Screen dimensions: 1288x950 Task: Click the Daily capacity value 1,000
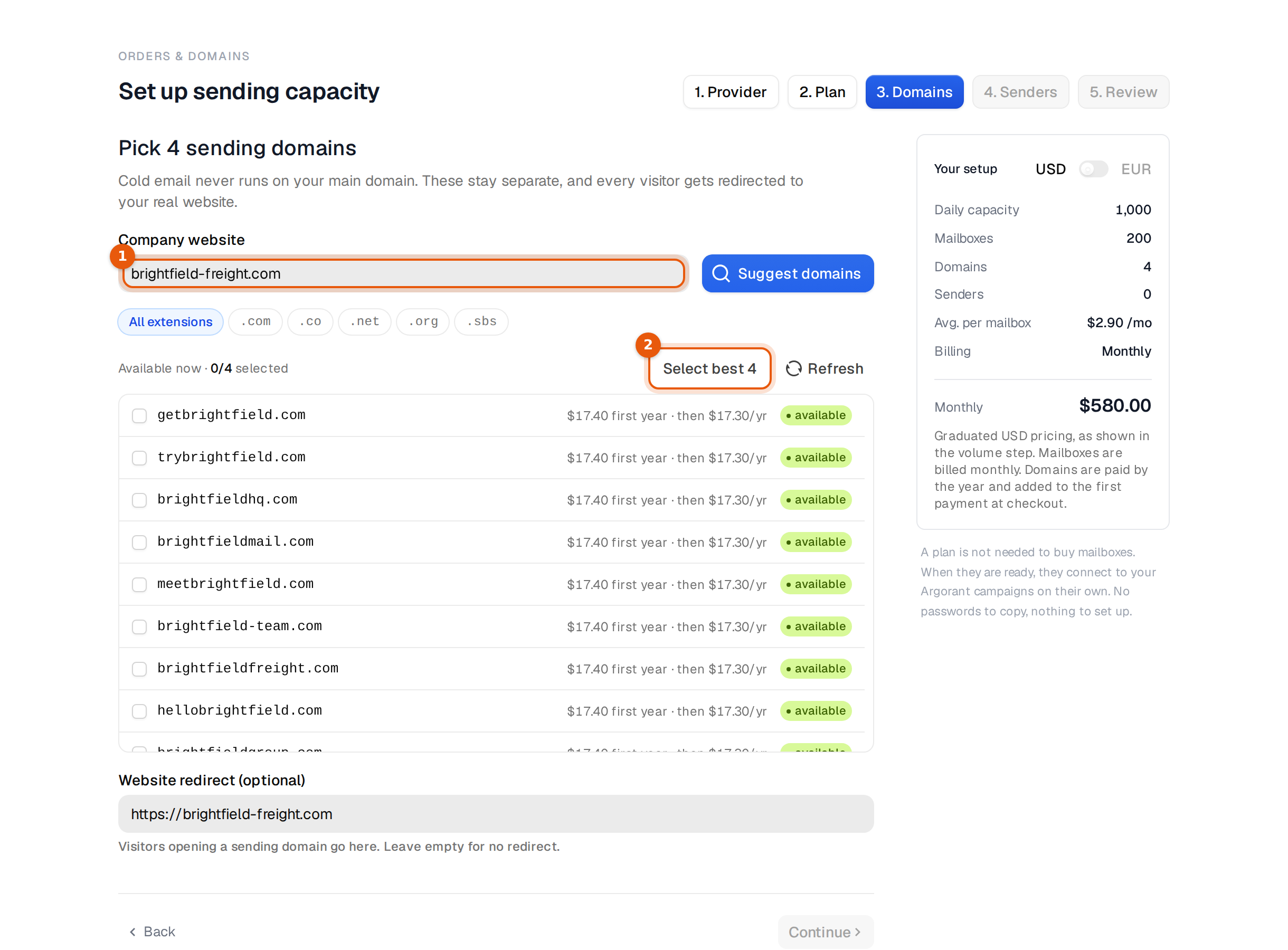click(1133, 210)
